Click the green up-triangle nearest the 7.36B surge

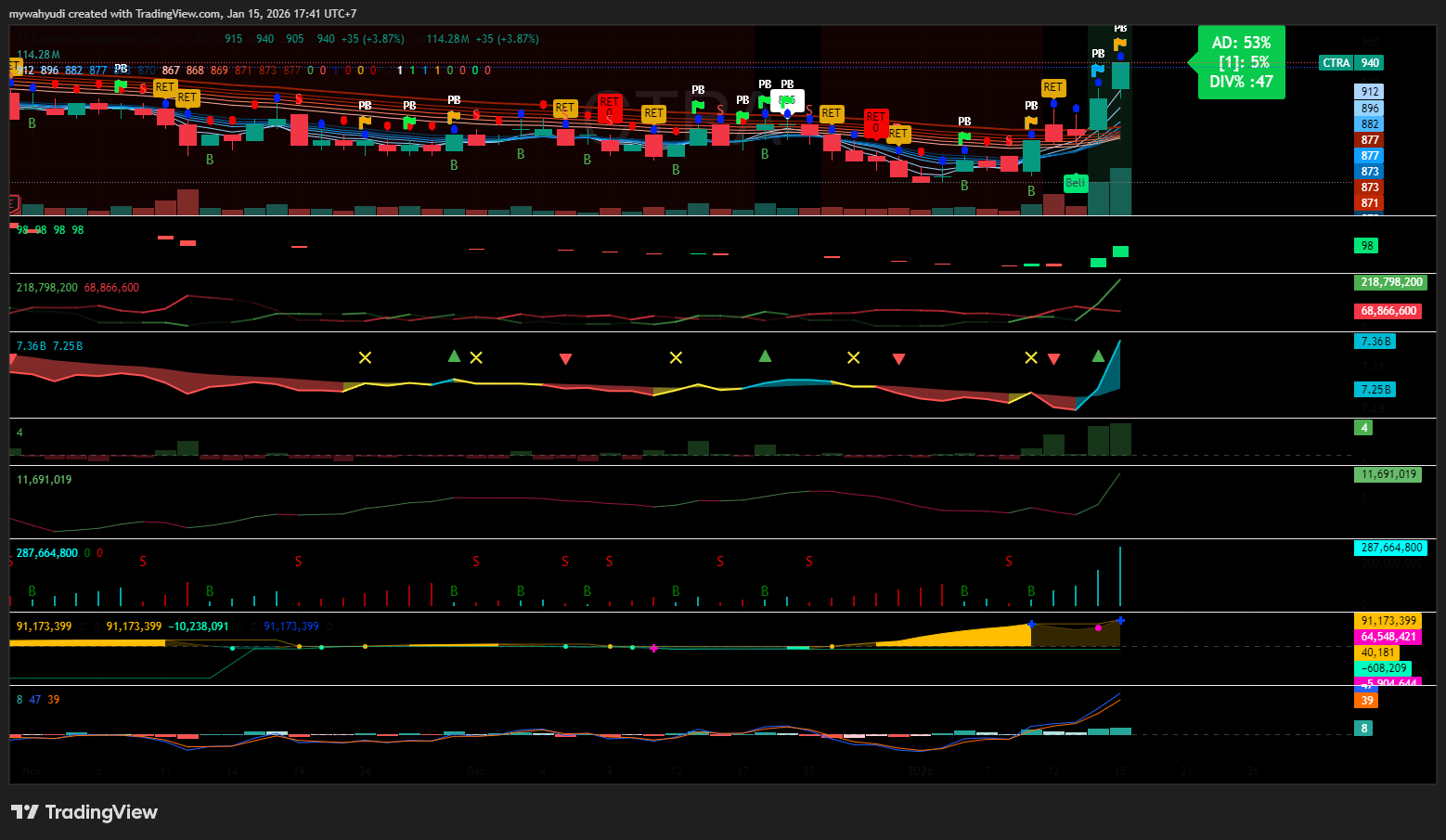coord(1099,356)
